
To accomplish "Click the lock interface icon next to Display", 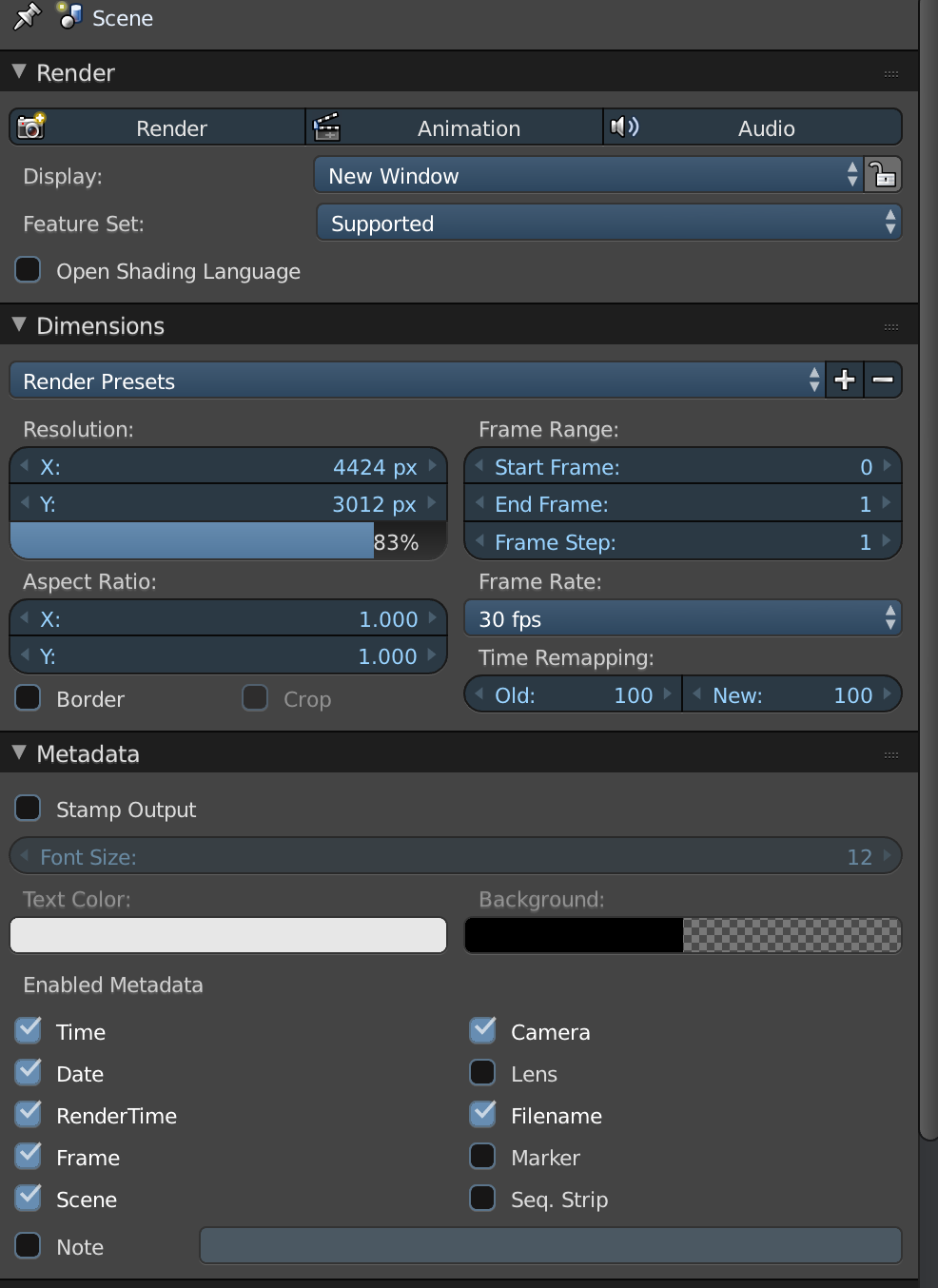I will [x=884, y=175].
